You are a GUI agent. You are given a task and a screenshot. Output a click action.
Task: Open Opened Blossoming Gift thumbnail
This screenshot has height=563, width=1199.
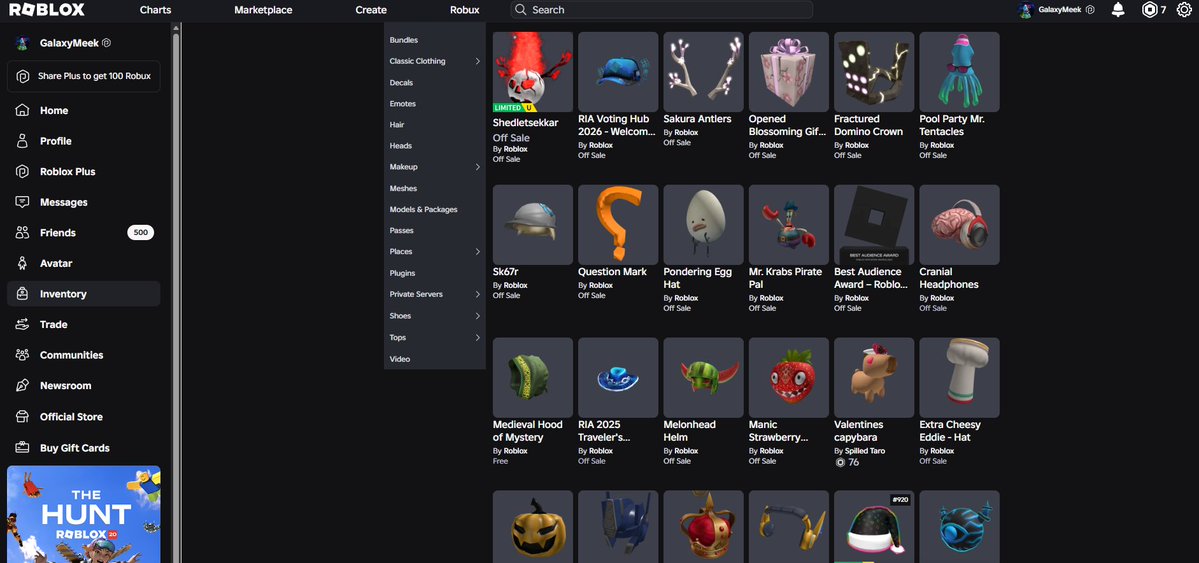[789, 72]
